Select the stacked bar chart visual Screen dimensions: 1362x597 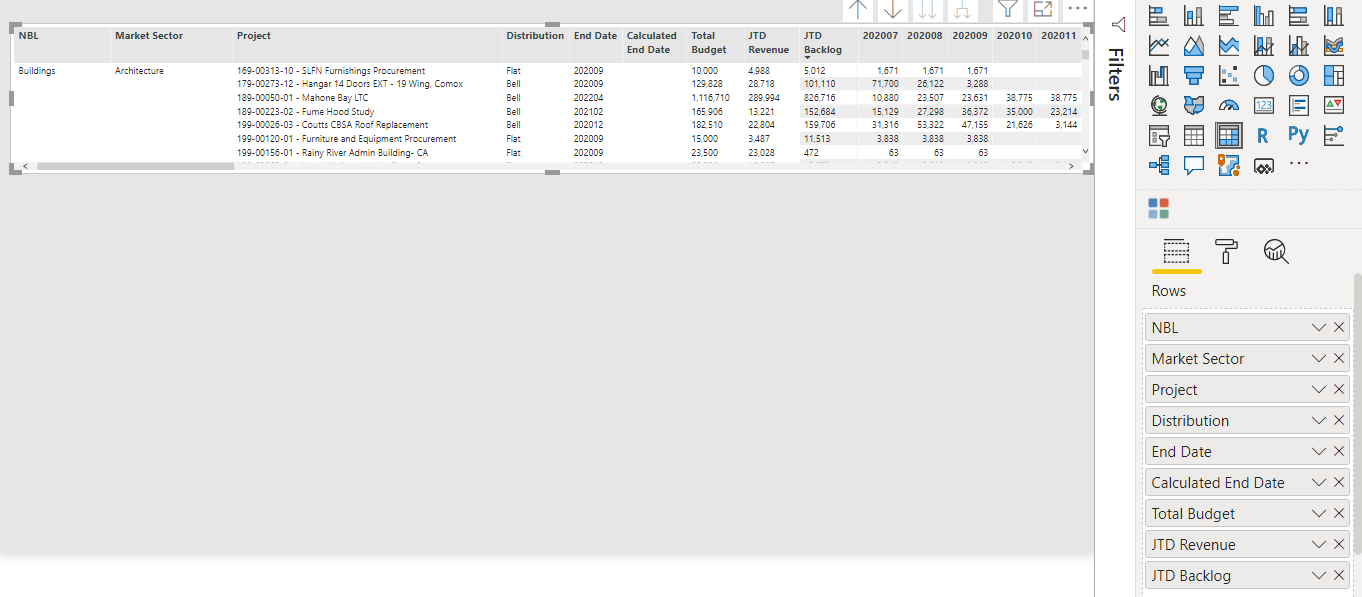tap(1159, 15)
